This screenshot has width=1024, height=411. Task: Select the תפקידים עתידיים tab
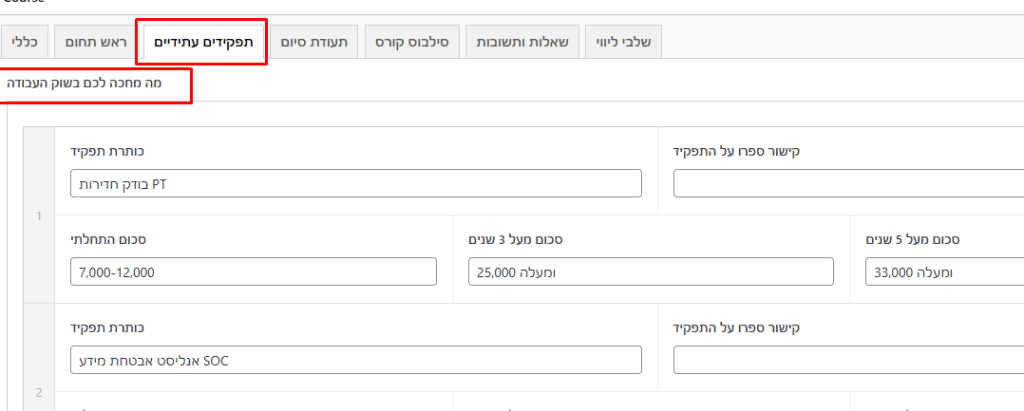(203, 42)
